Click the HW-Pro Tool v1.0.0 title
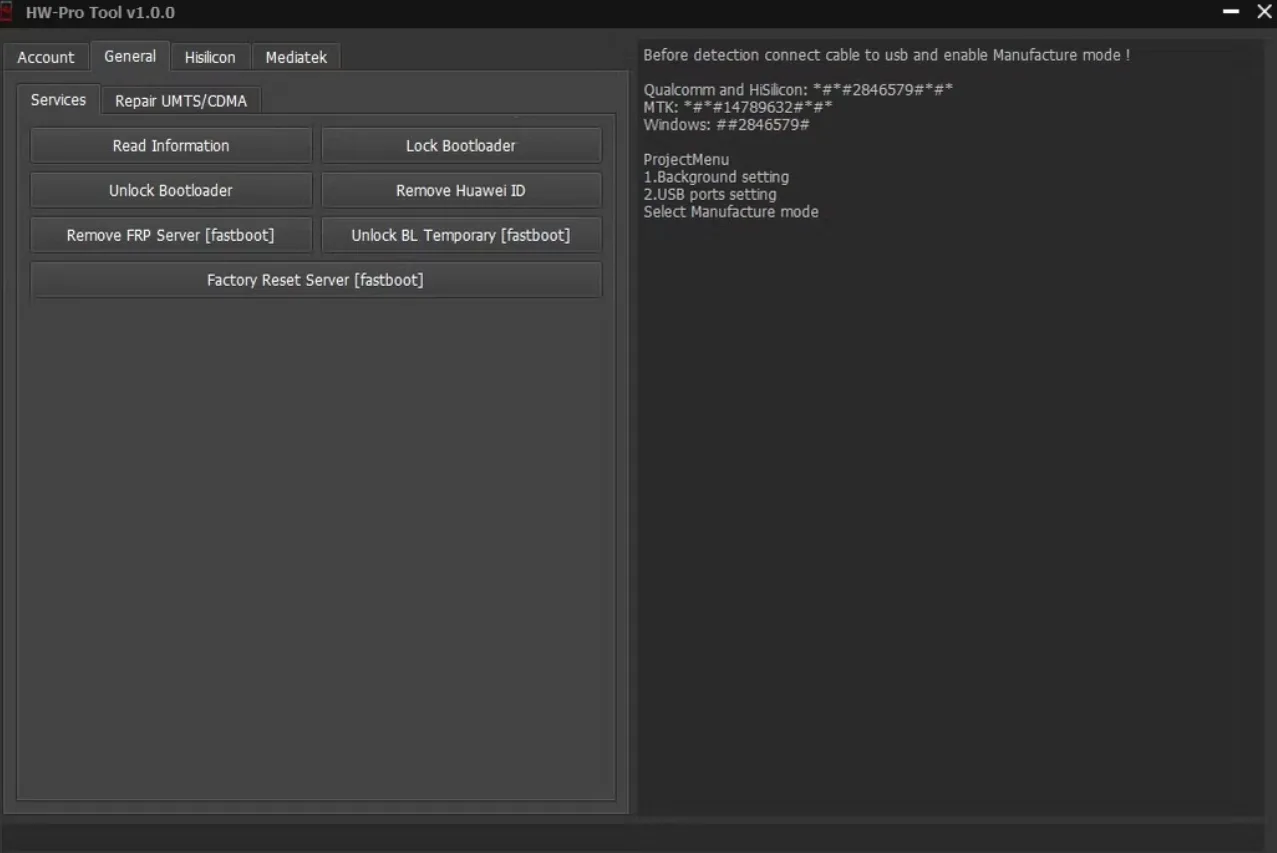The image size is (1277, 853). click(100, 13)
